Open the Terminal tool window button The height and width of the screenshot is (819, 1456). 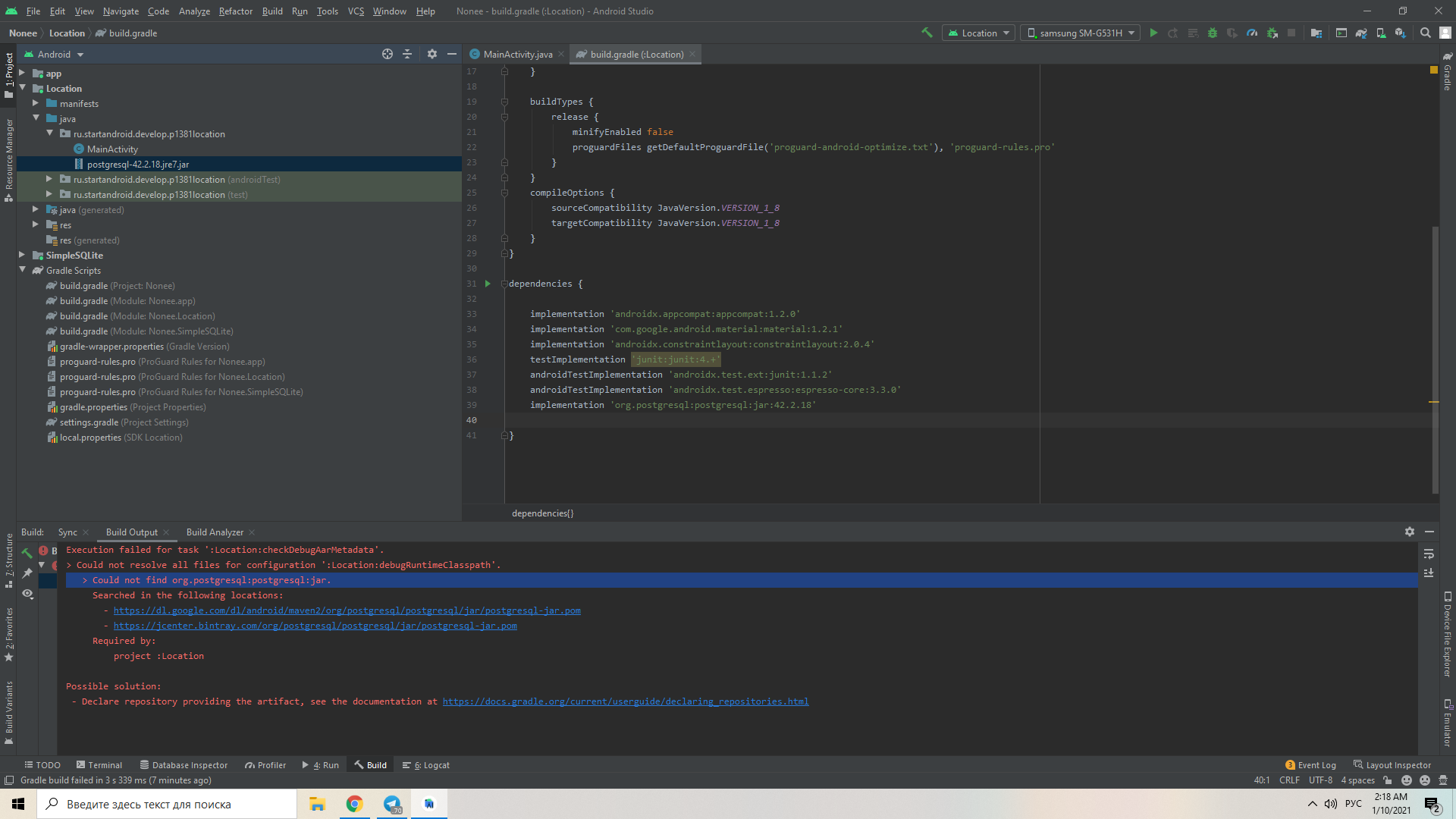(99, 765)
